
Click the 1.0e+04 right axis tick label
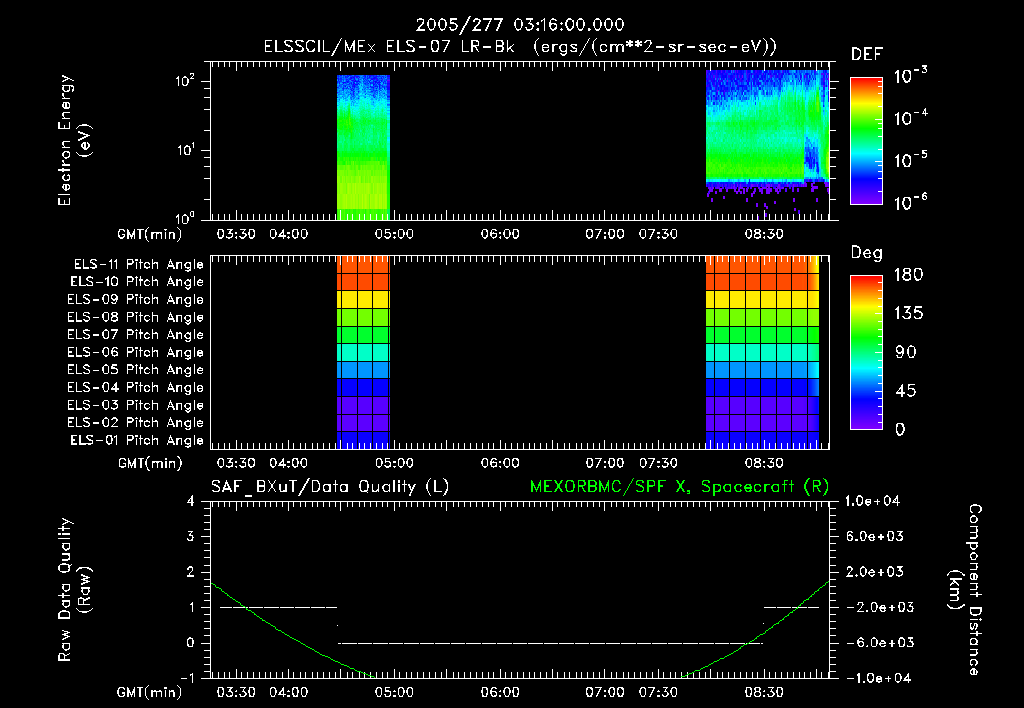872,502
